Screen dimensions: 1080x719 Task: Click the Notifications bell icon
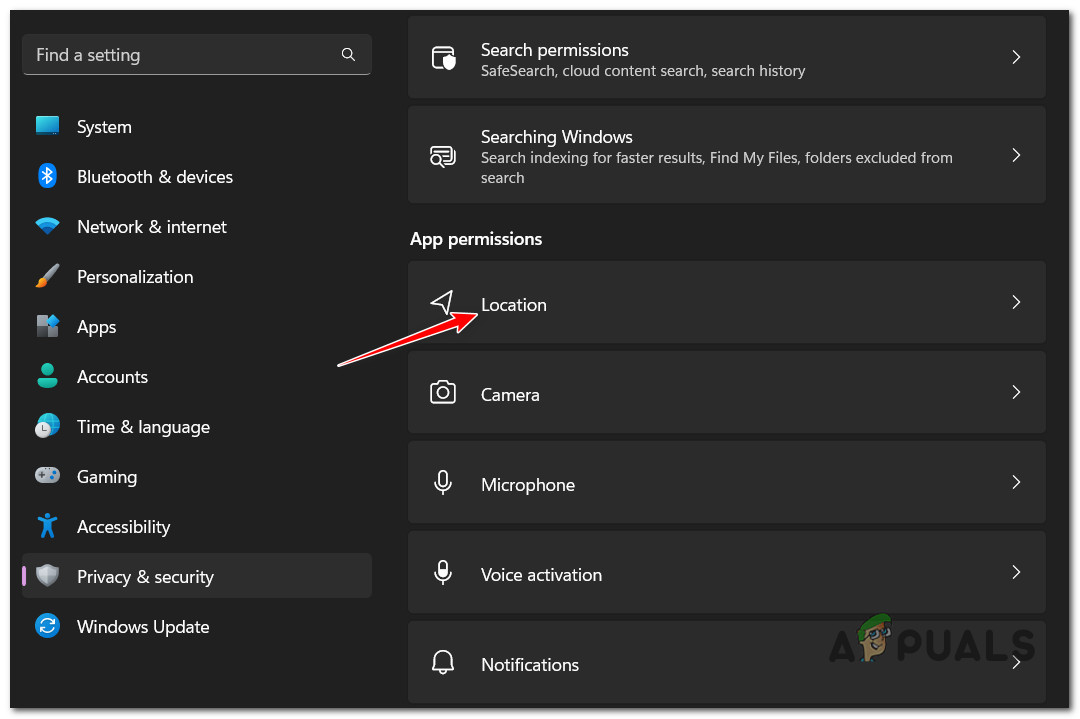(x=443, y=663)
